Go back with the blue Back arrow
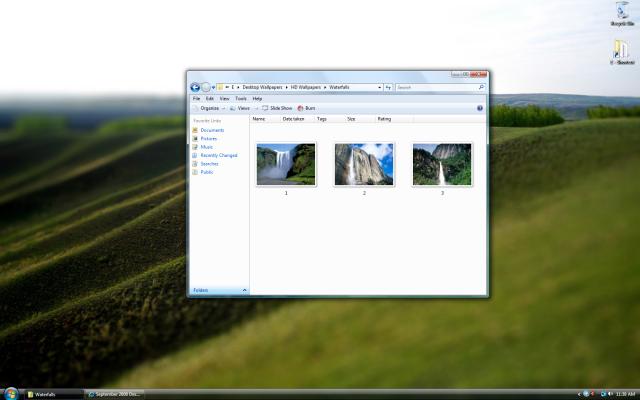 point(195,87)
